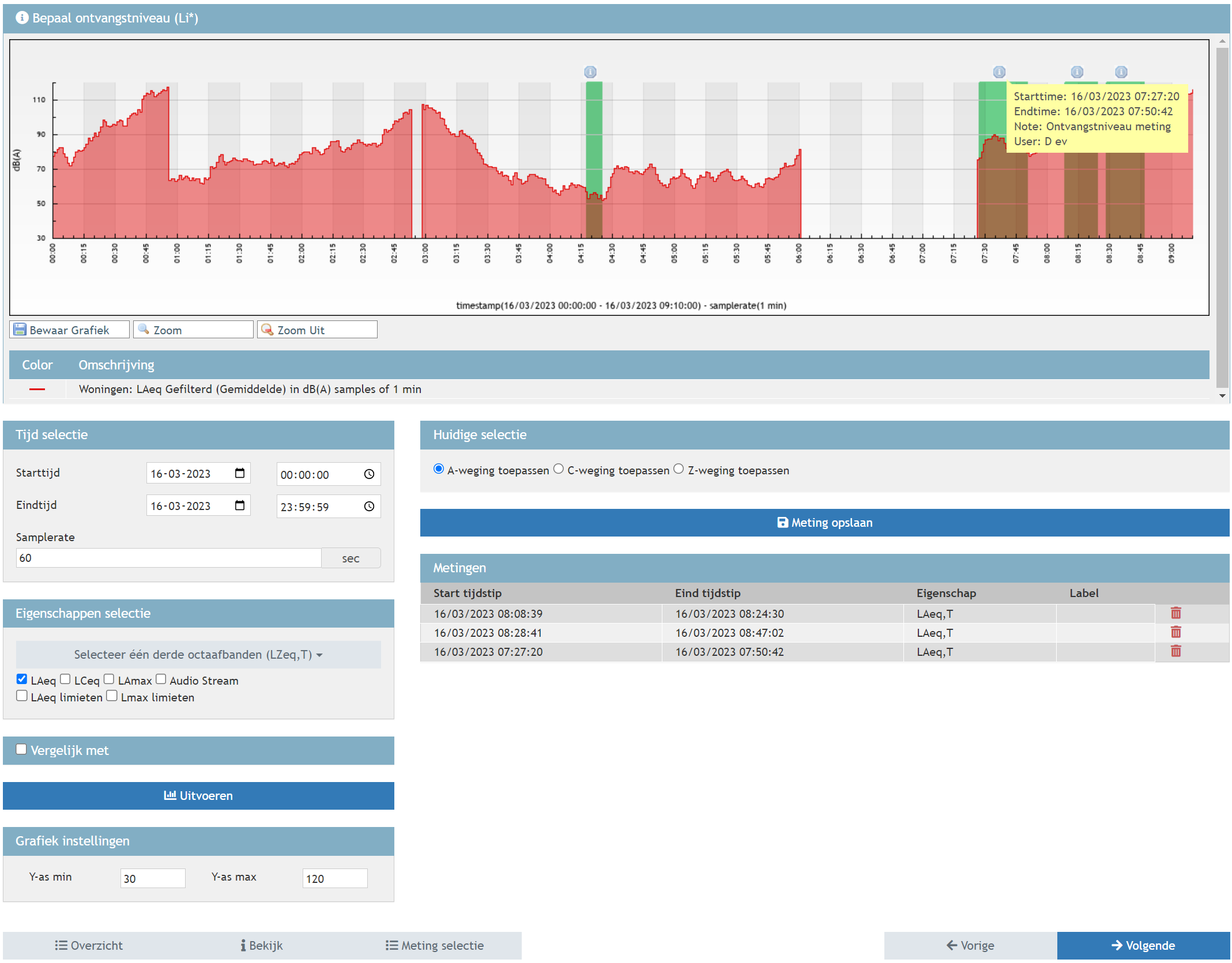Go to the Overzicht tab
This screenshot has height=963, width=1232.
coord(89,945)
